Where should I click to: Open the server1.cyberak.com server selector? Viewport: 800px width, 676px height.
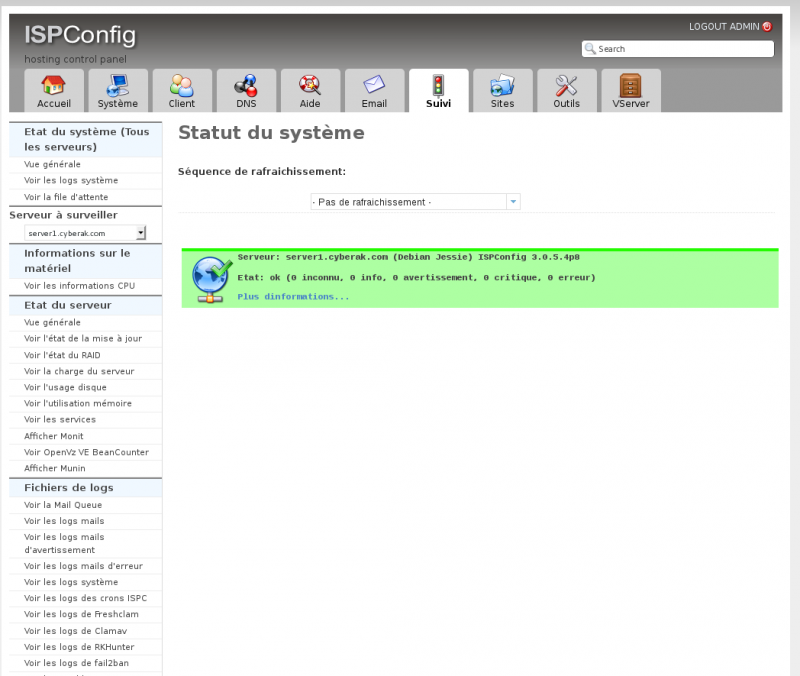85,233
